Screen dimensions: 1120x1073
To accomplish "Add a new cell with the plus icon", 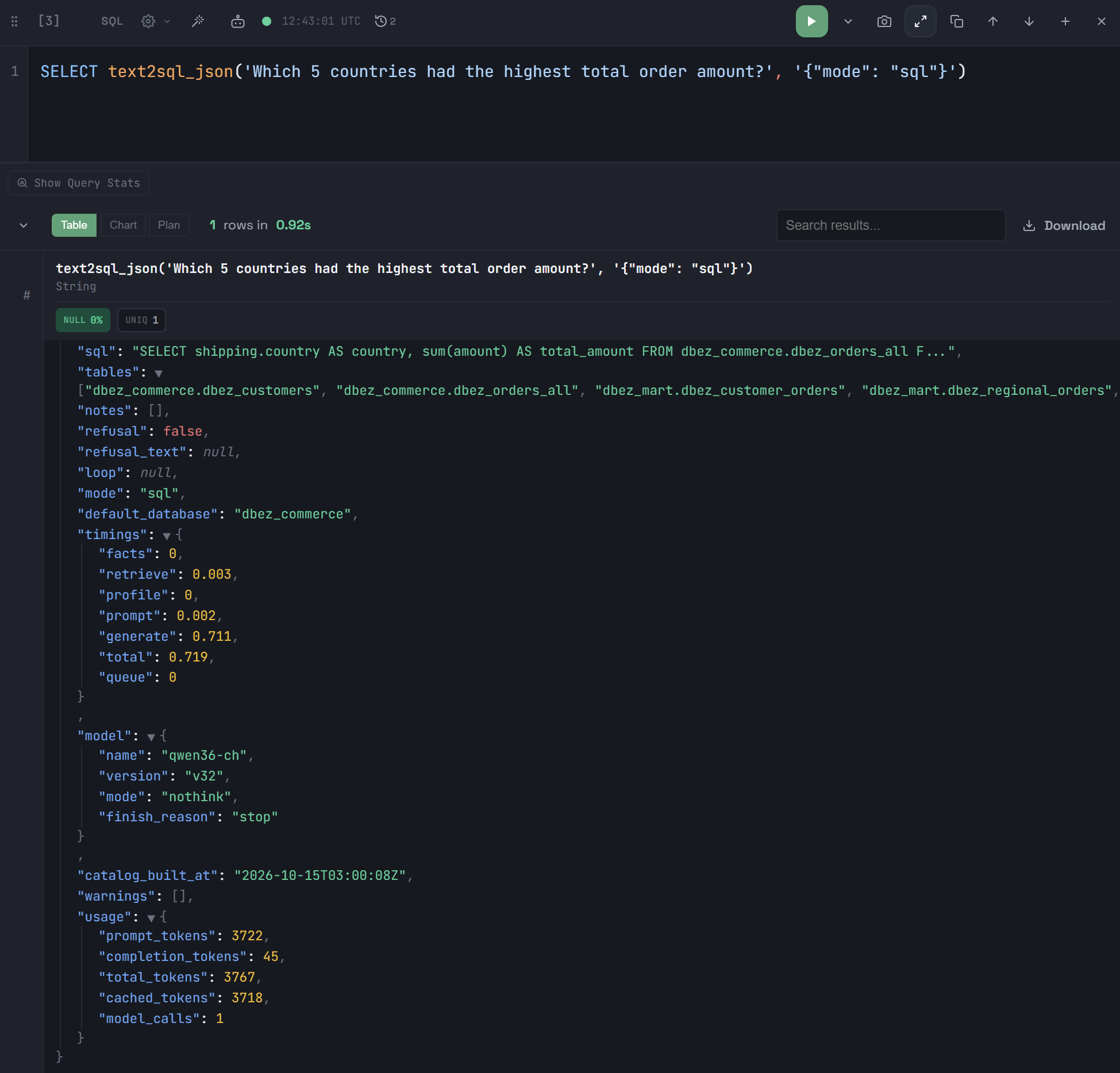I will (1065, 21).
